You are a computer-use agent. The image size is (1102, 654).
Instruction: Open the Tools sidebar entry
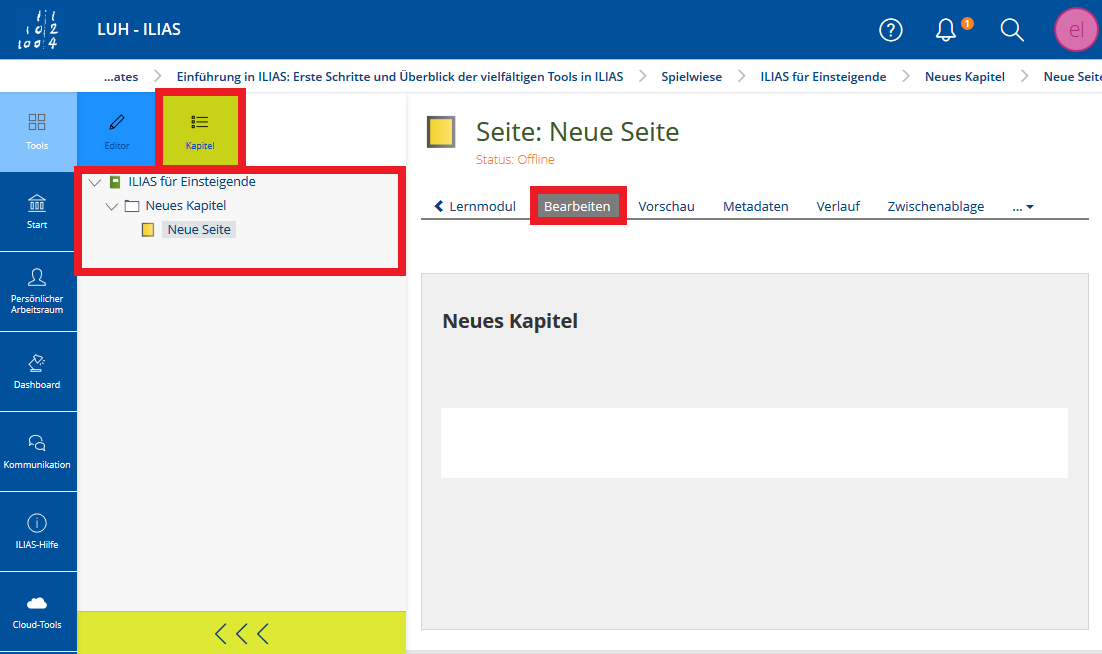click(37, 132)
